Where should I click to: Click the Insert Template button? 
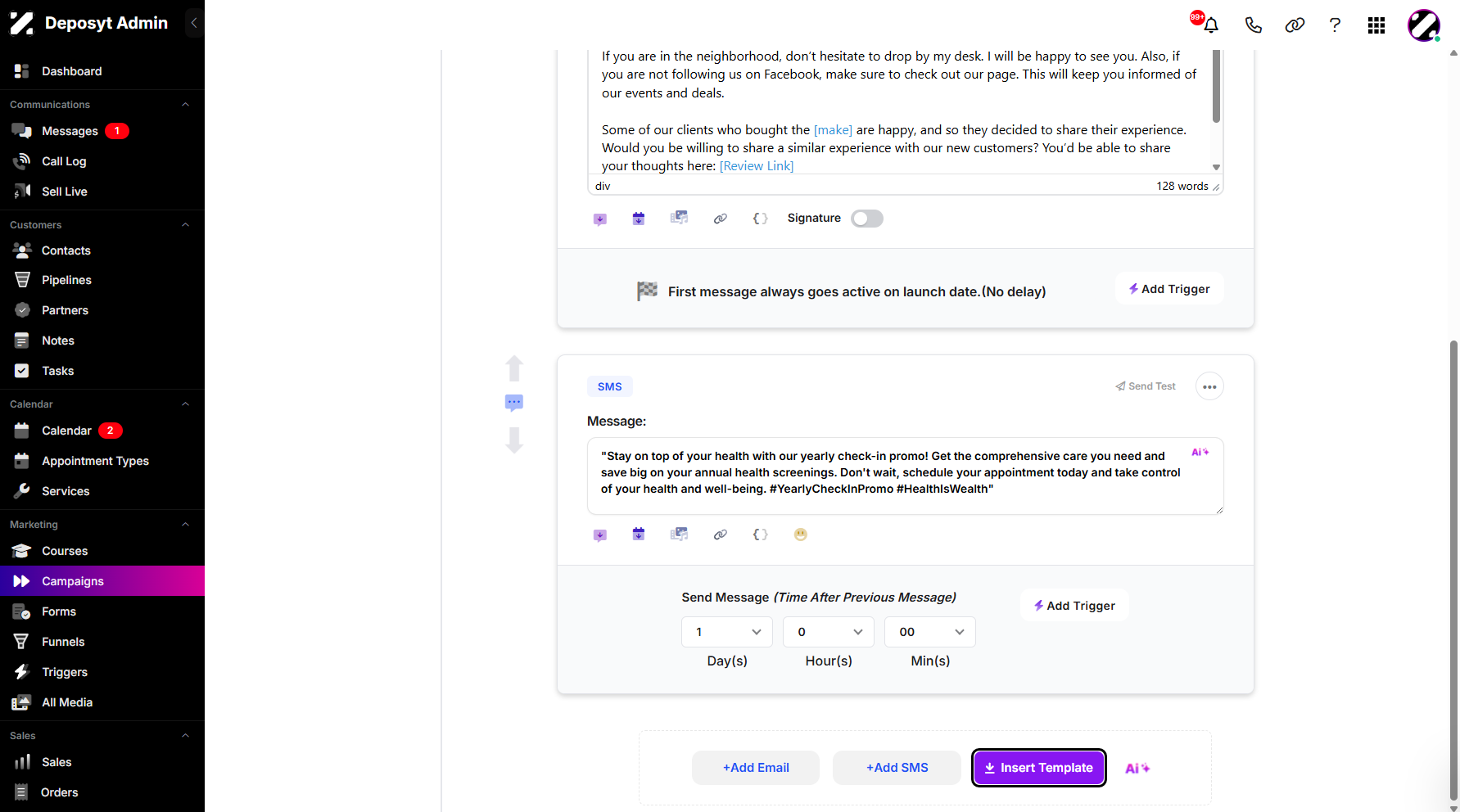tap(1039, 768)
